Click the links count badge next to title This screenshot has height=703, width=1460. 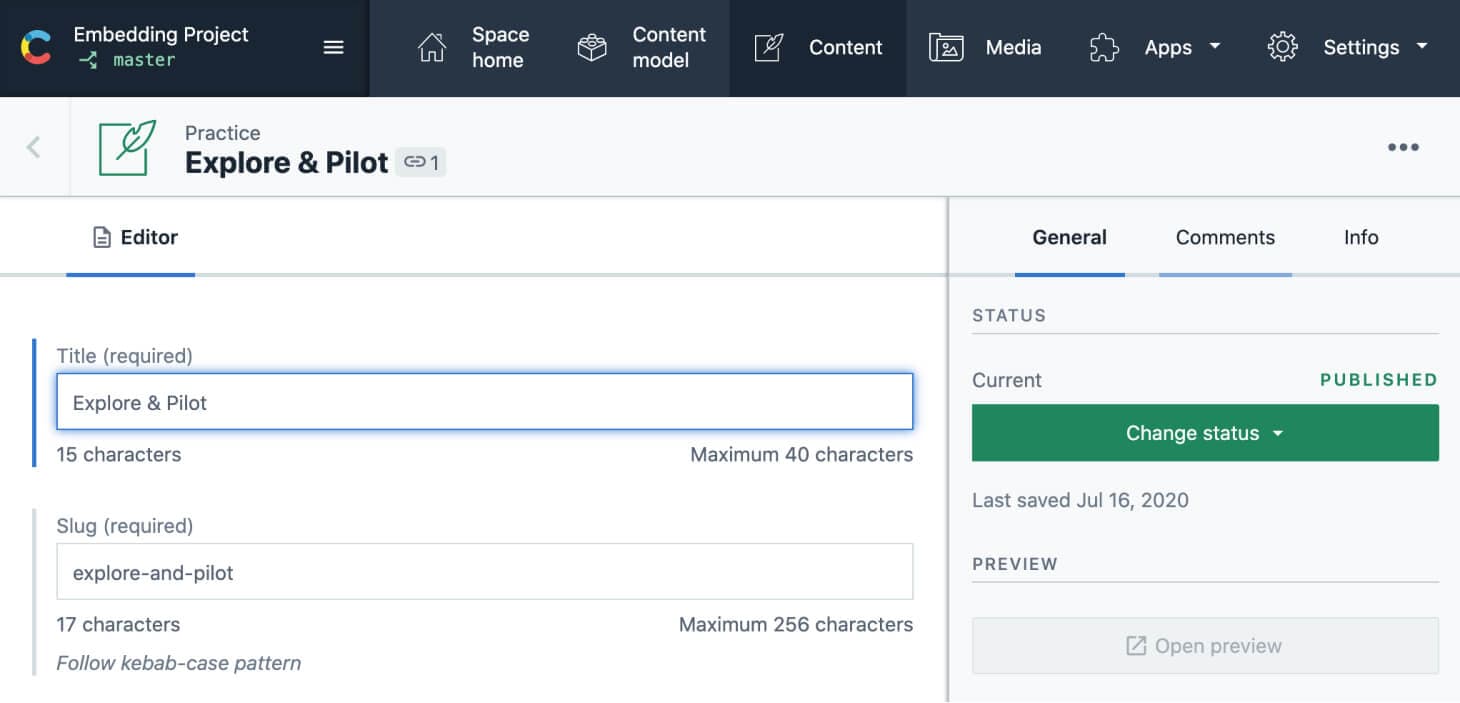point(421,161)
